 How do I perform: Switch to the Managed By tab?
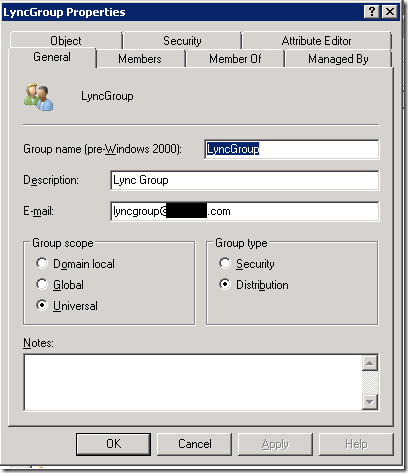(x=338, y=59)
